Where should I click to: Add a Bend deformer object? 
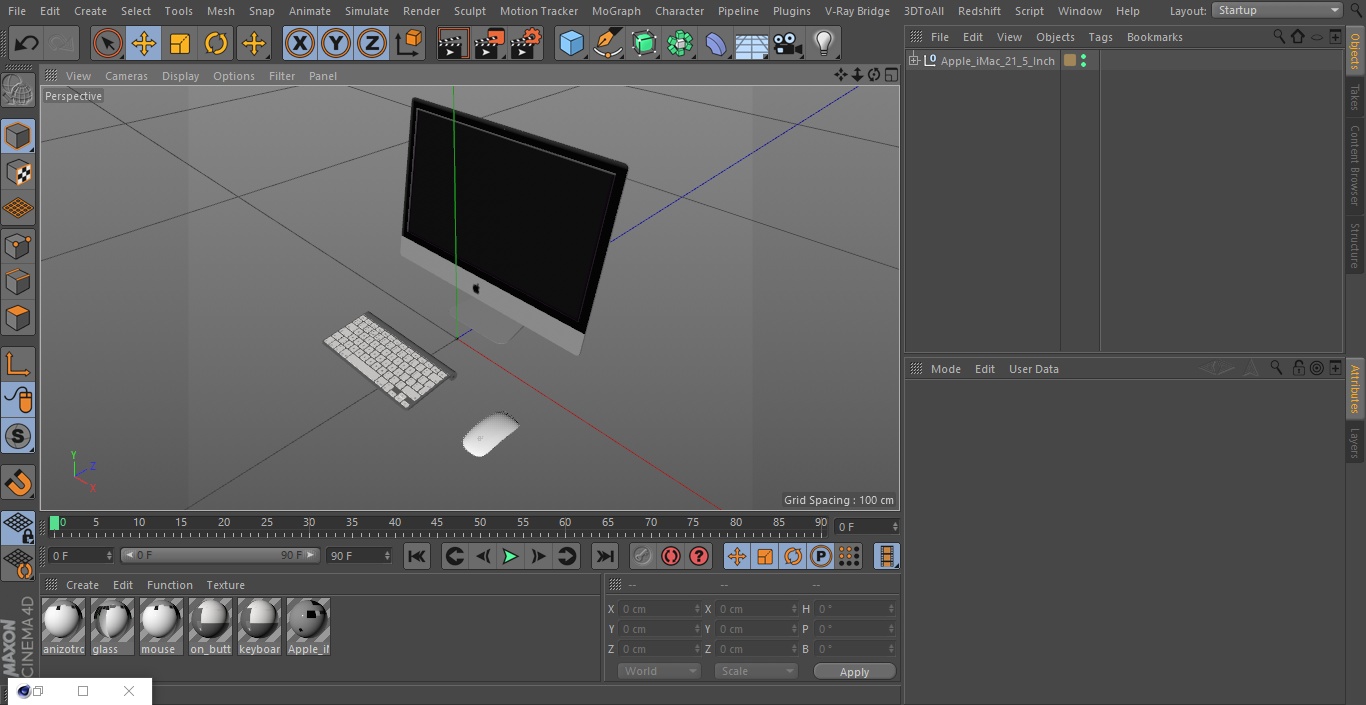[x=716, y=43]
